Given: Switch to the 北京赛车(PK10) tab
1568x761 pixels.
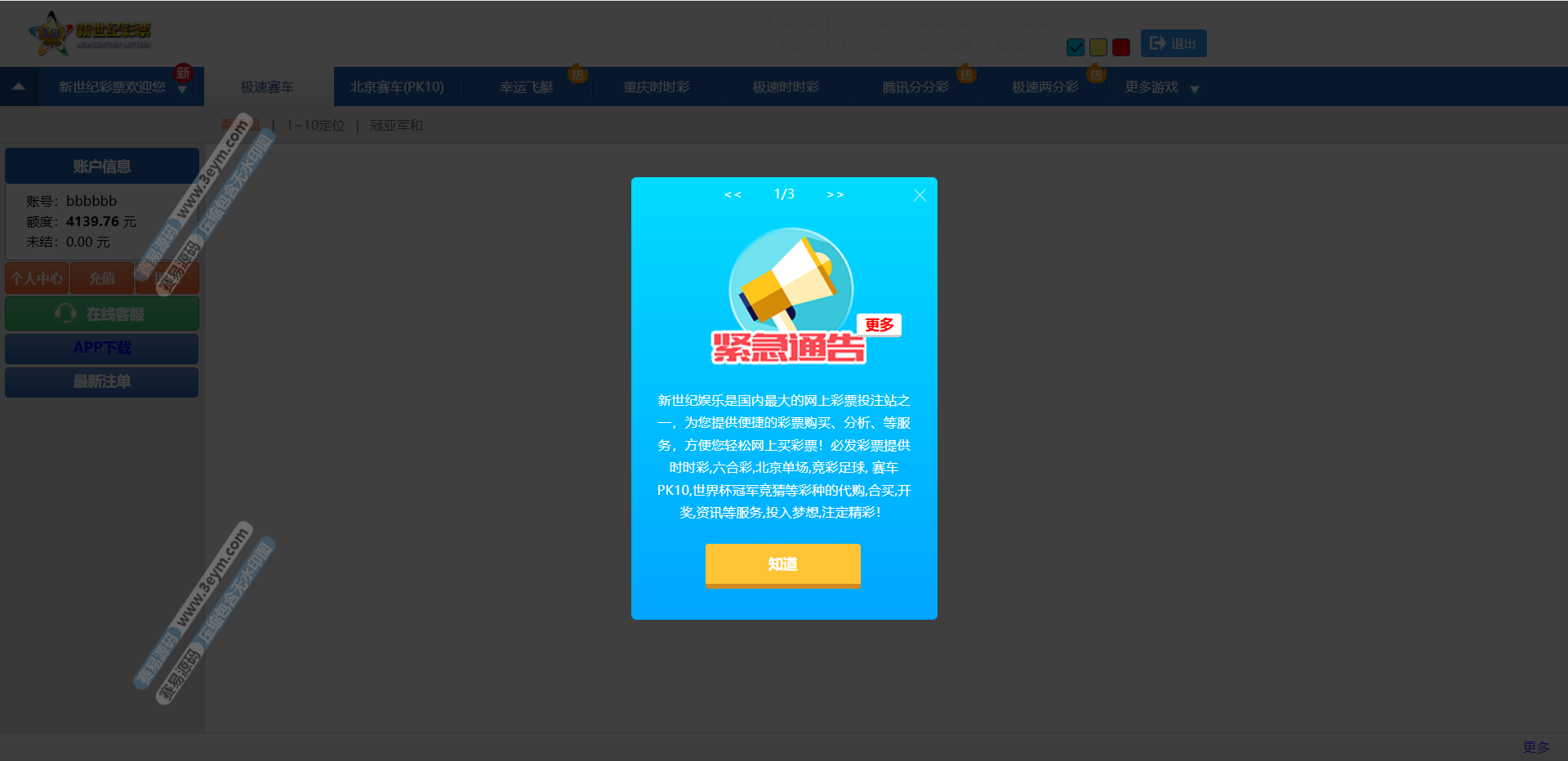Looking at the screenshot, I should 397,87.
